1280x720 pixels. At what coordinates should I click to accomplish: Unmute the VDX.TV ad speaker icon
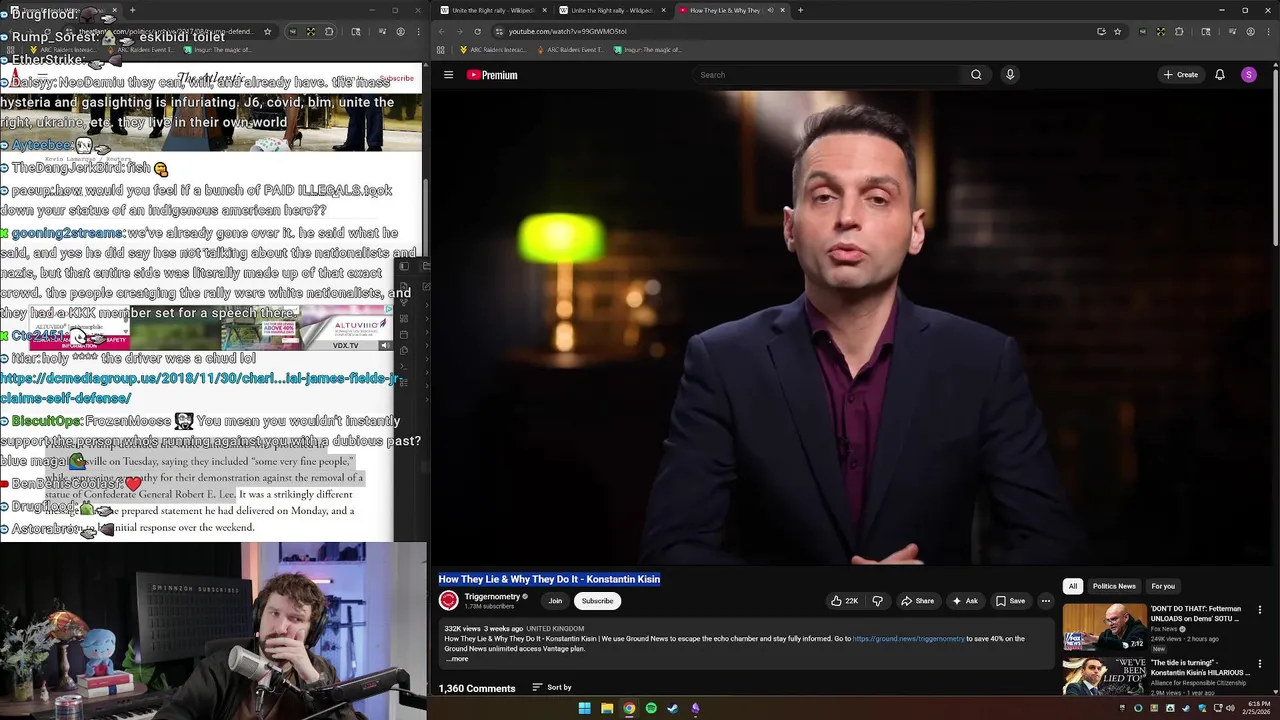(385, 345)
